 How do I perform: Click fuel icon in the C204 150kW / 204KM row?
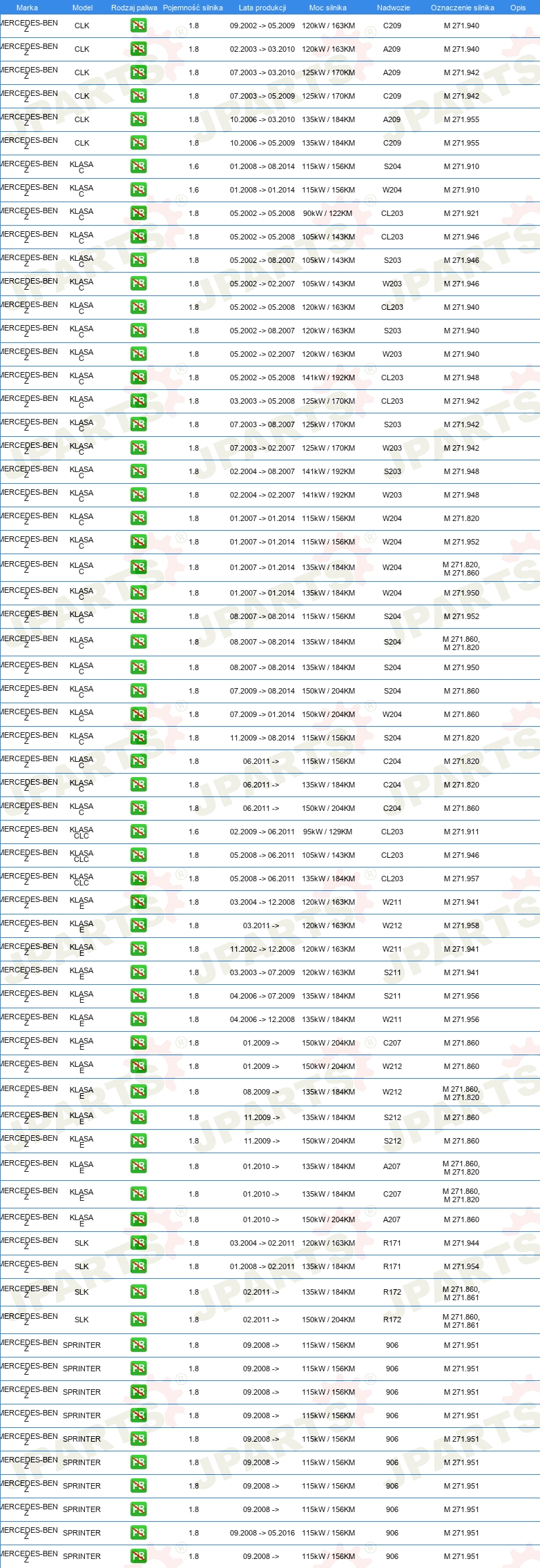tap(139, 808)
